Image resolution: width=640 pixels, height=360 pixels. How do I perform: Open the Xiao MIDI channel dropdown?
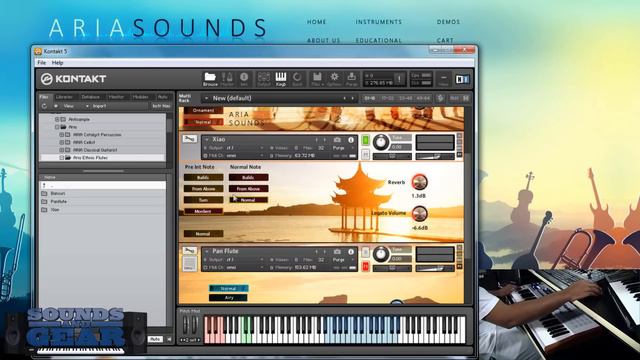235,156
